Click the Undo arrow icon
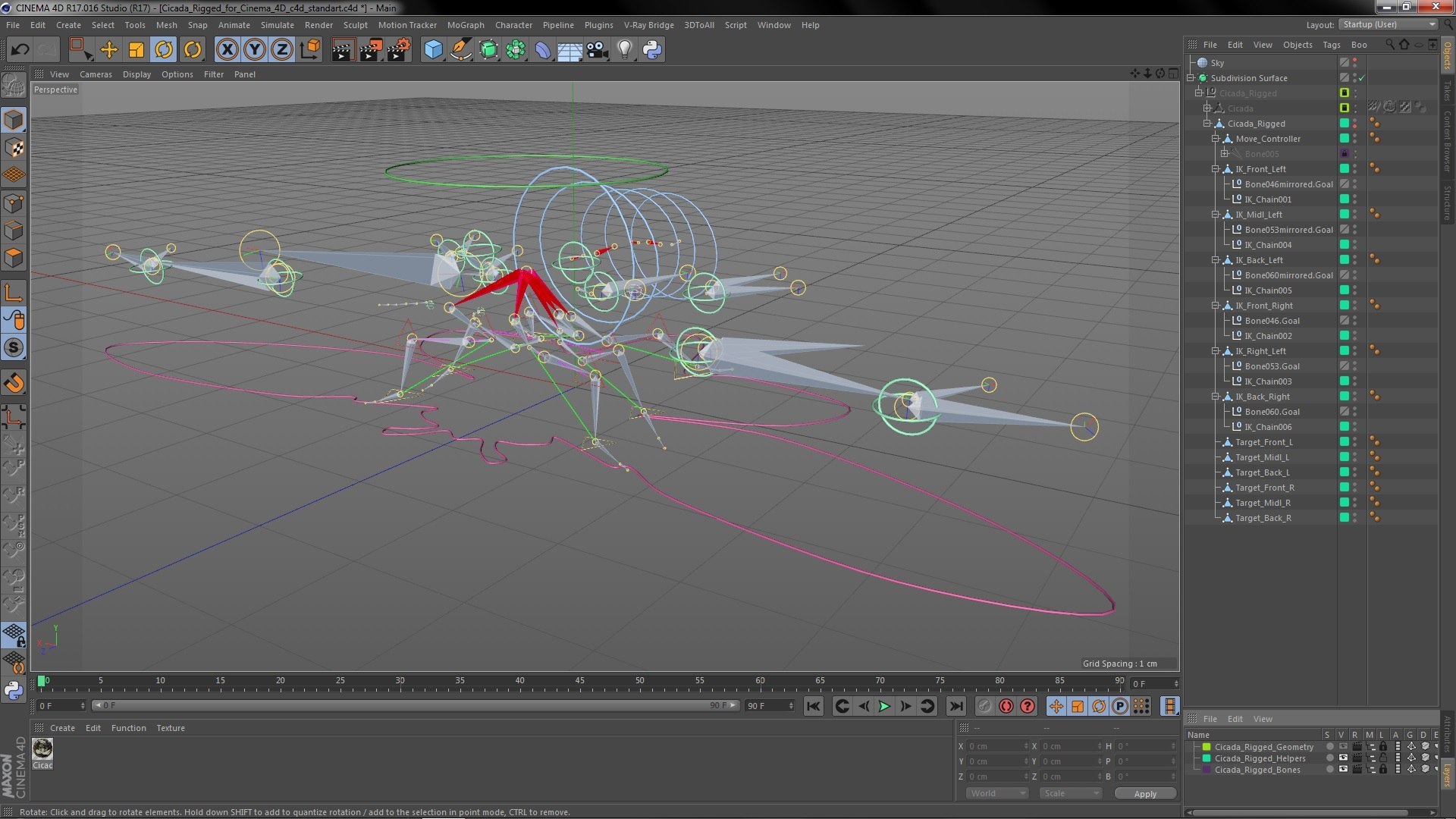1456x819 pixels. click(x=20, y=50)
